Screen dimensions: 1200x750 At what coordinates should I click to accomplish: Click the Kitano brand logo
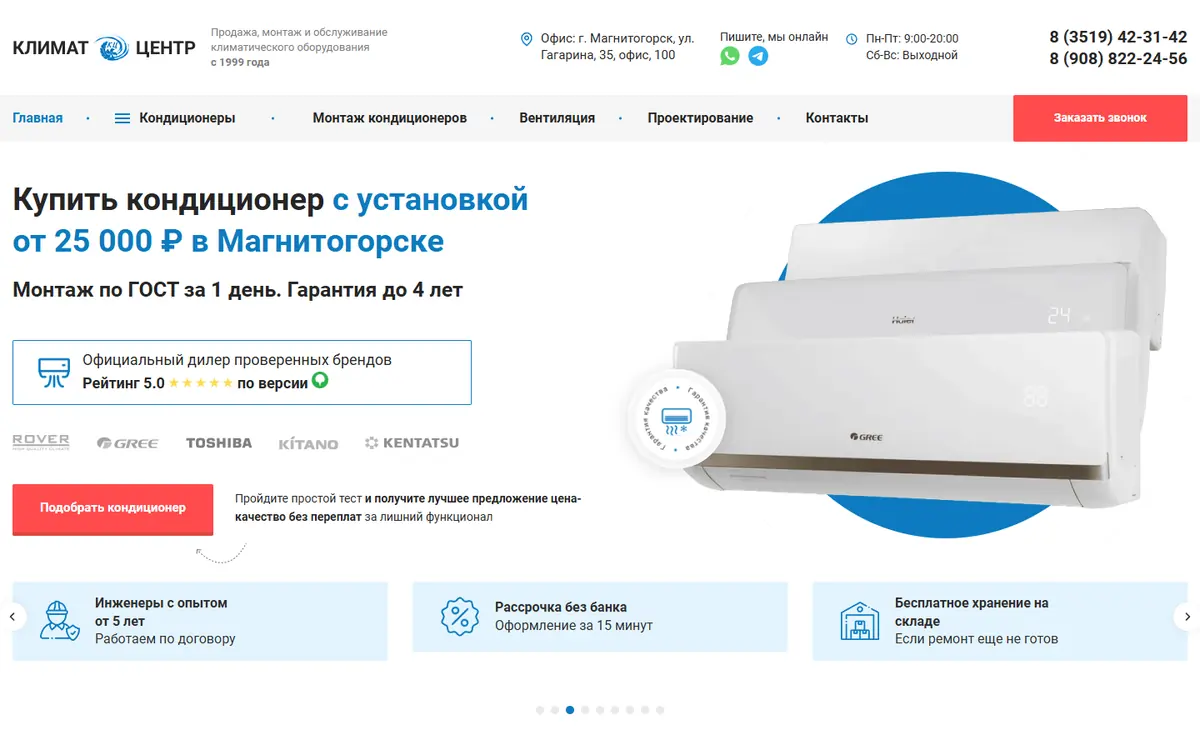[308, 443]
